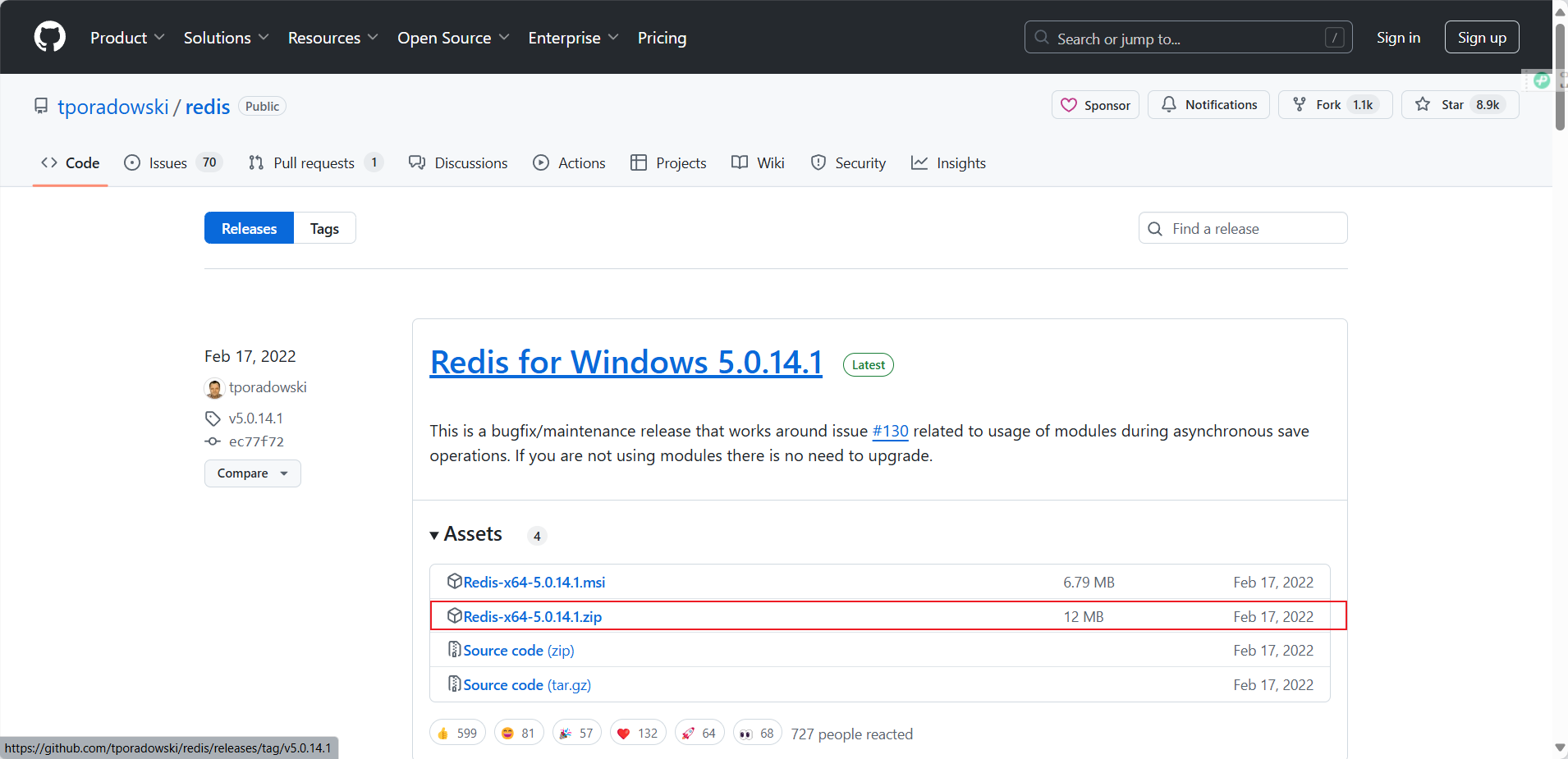1568x759 pixels.
Task: Click the GitHub logo icon
Action: (50, 37)
